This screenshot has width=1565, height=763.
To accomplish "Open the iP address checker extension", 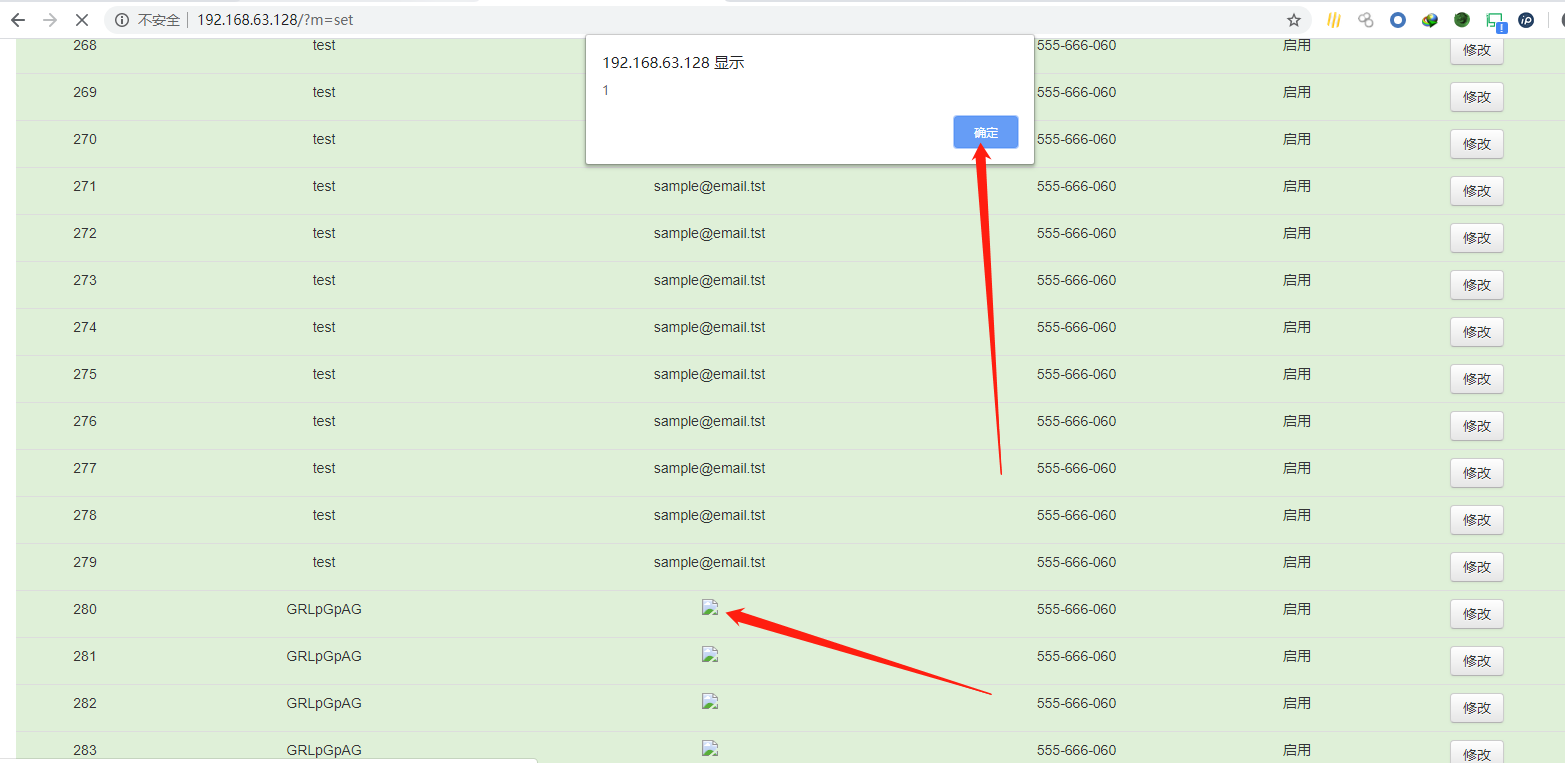I will click(x=1527, y=20).
